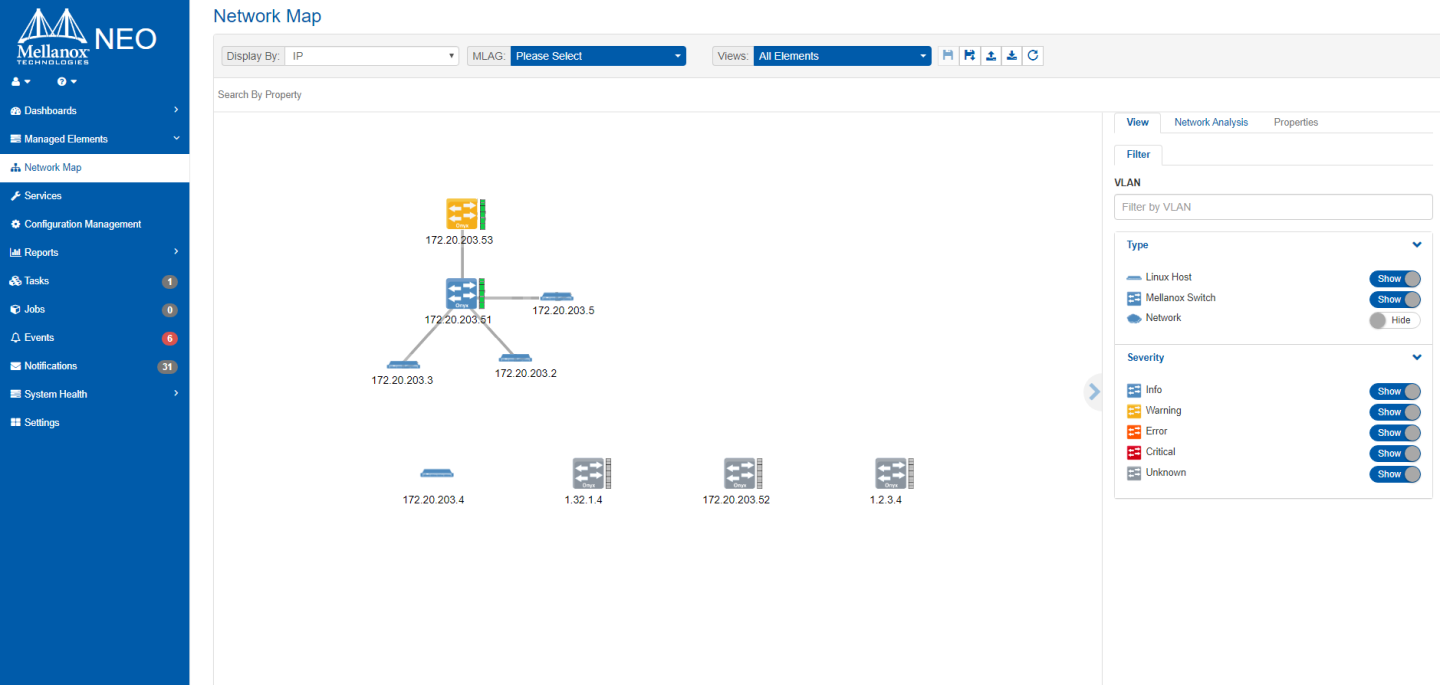
Task: Select the orange switch 172.20.203.53 node
Action: (x=461, y=215)
